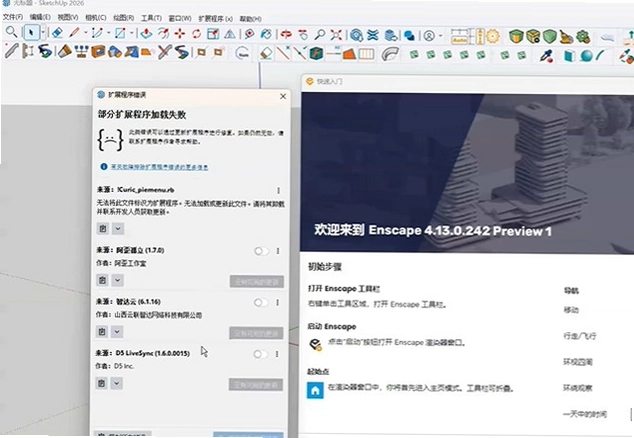Click the Enscape start icon beside 启动 text
The image size is (634, 438).
point(315,344)
